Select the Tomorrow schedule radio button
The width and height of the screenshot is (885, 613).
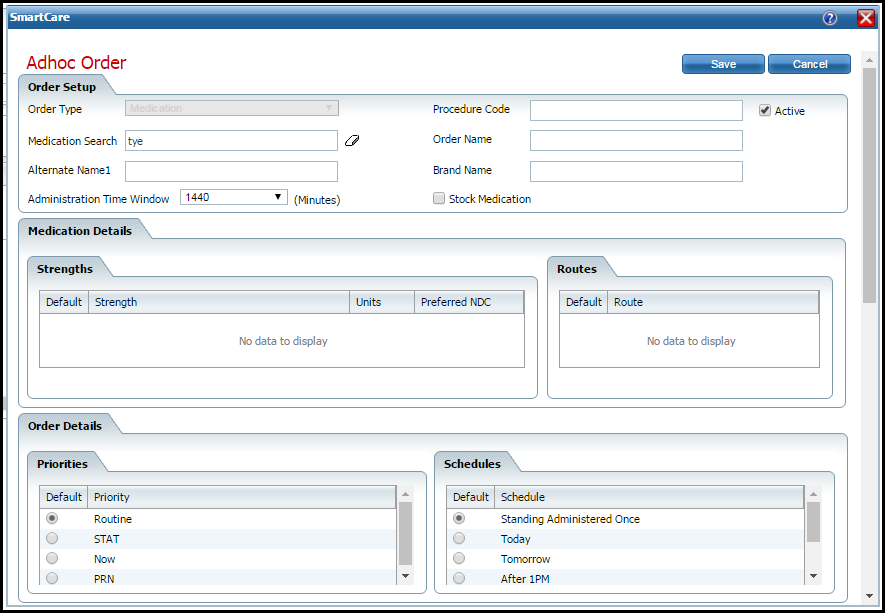pos(459,558)
